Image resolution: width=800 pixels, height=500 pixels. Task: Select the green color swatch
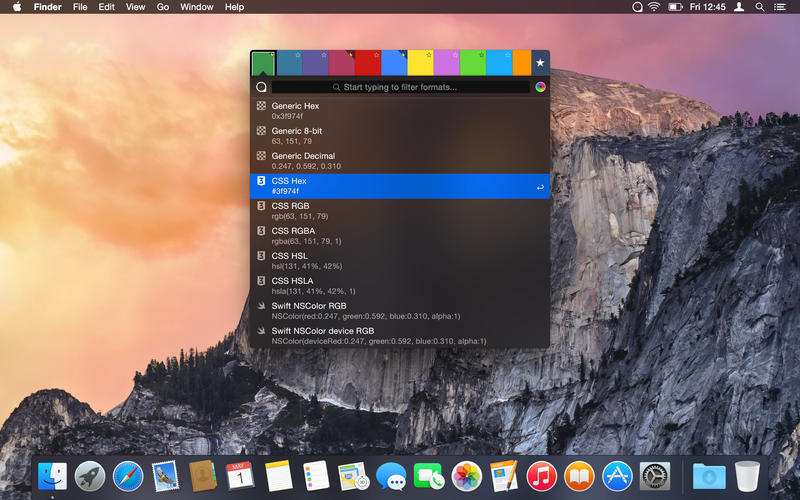click(x=263, y=63)
